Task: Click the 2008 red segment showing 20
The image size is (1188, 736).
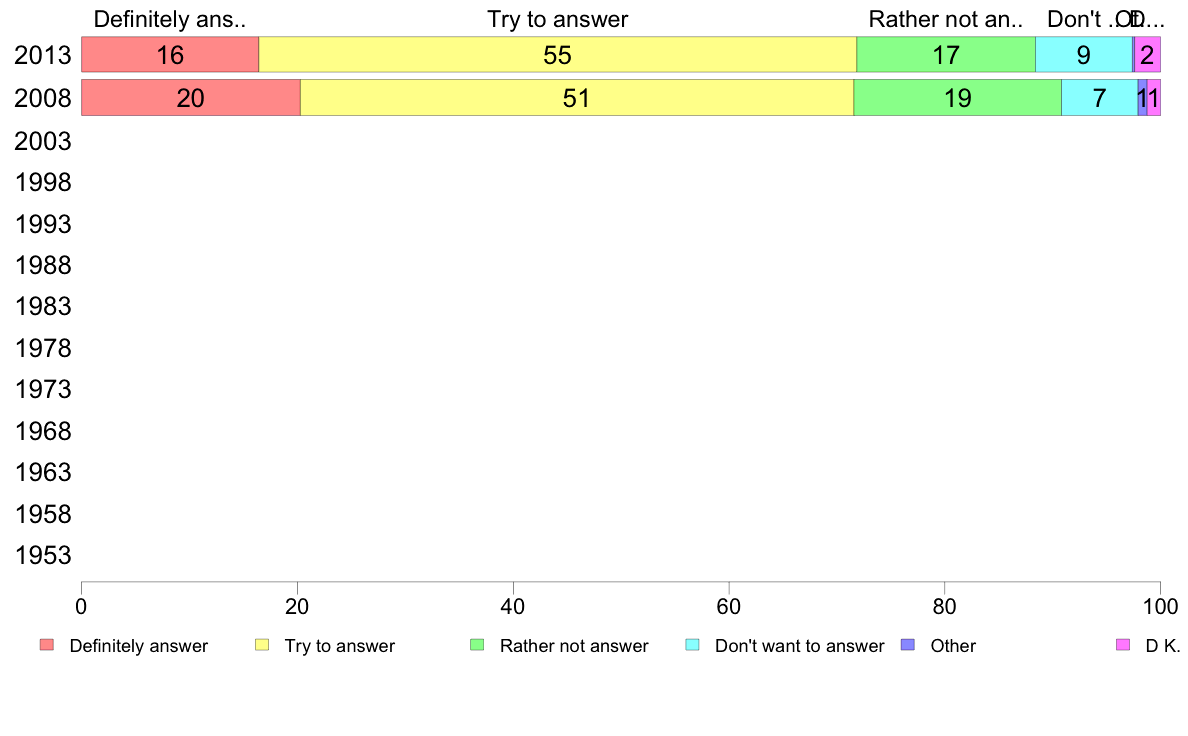Action: click(190, 98)
